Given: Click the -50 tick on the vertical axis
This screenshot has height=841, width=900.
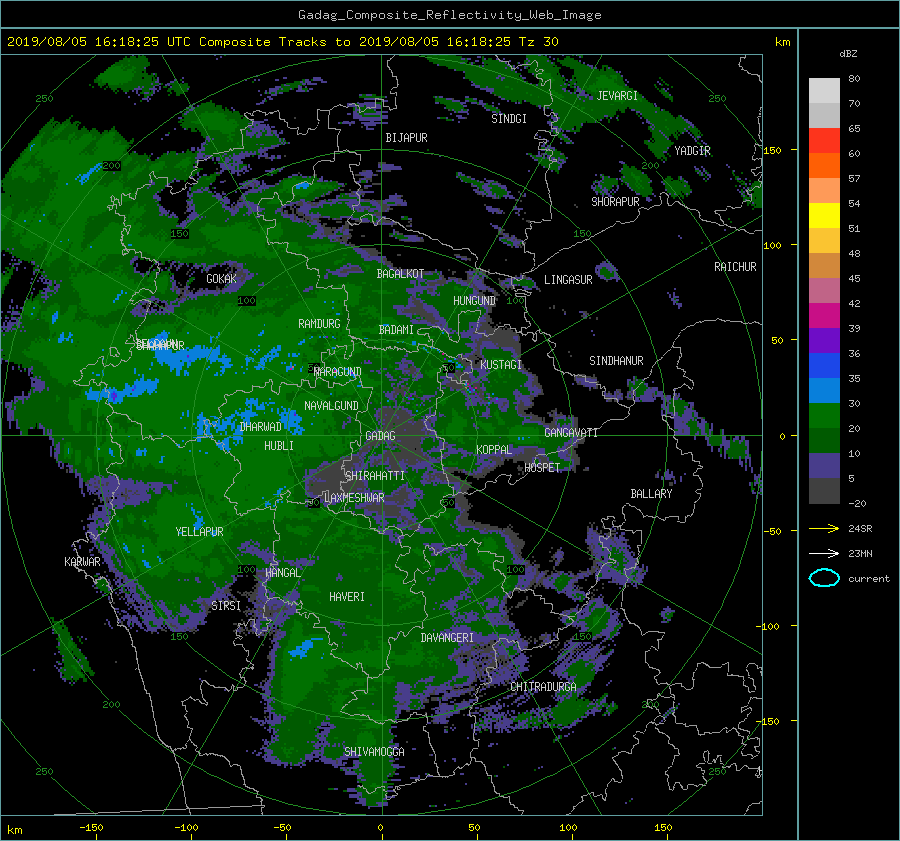Looking at the screenshot, I should [x=773, y=531].
